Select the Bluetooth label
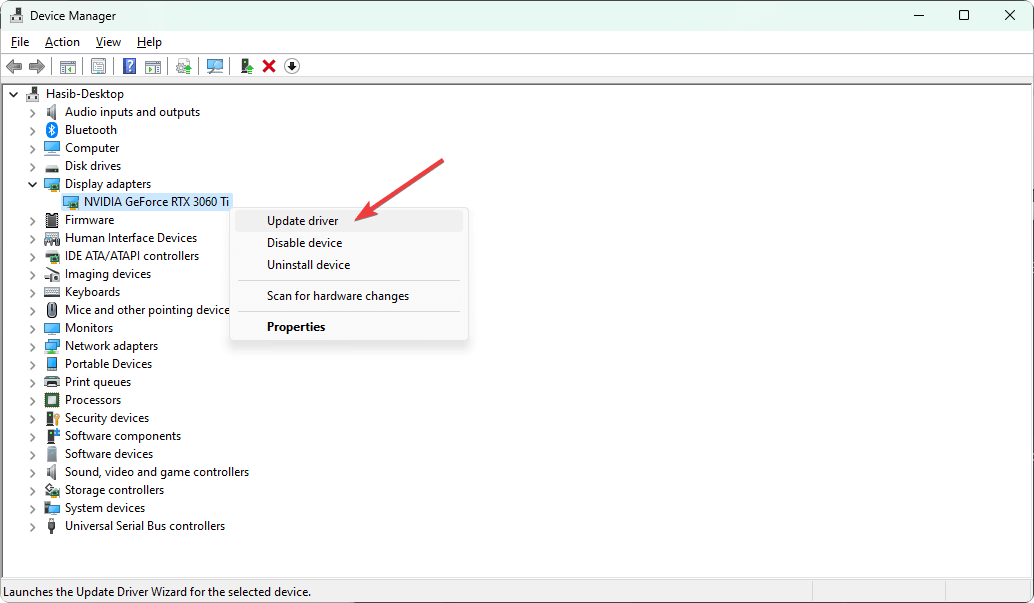 tap(90, 130)
